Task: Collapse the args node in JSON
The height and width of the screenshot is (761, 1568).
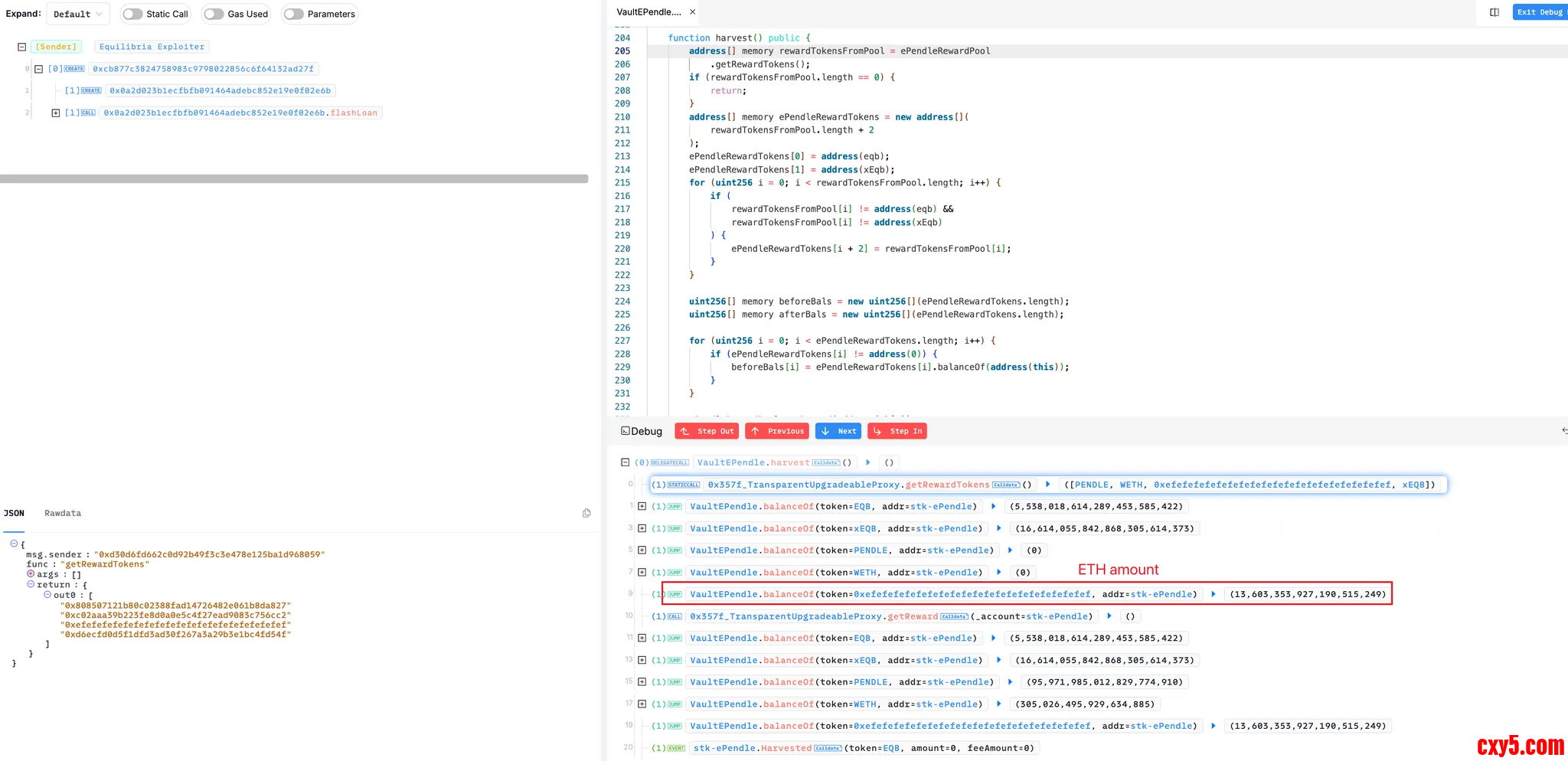Action: [x=31, y=574]
